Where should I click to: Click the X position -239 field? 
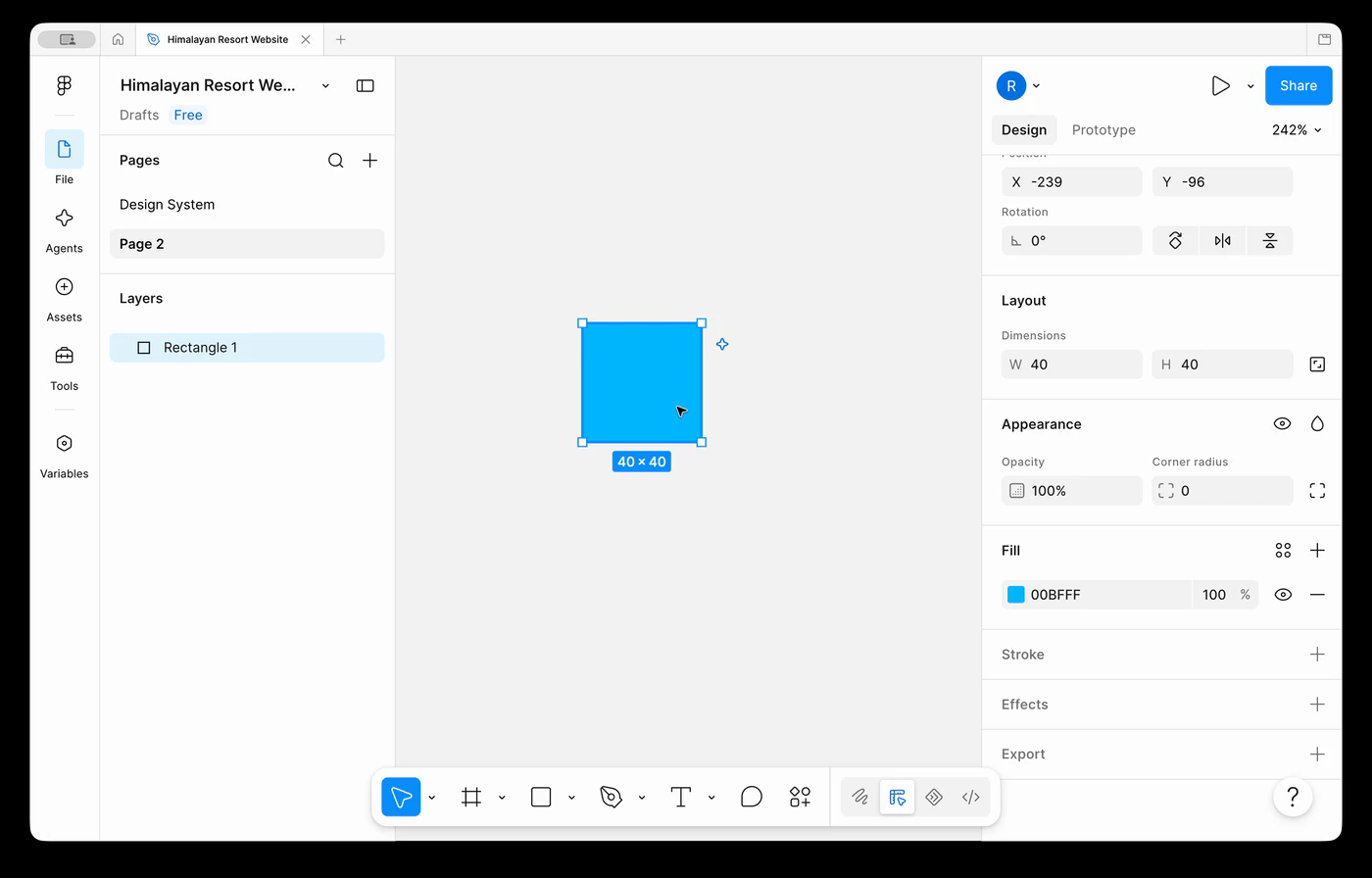click(1072, 182)
